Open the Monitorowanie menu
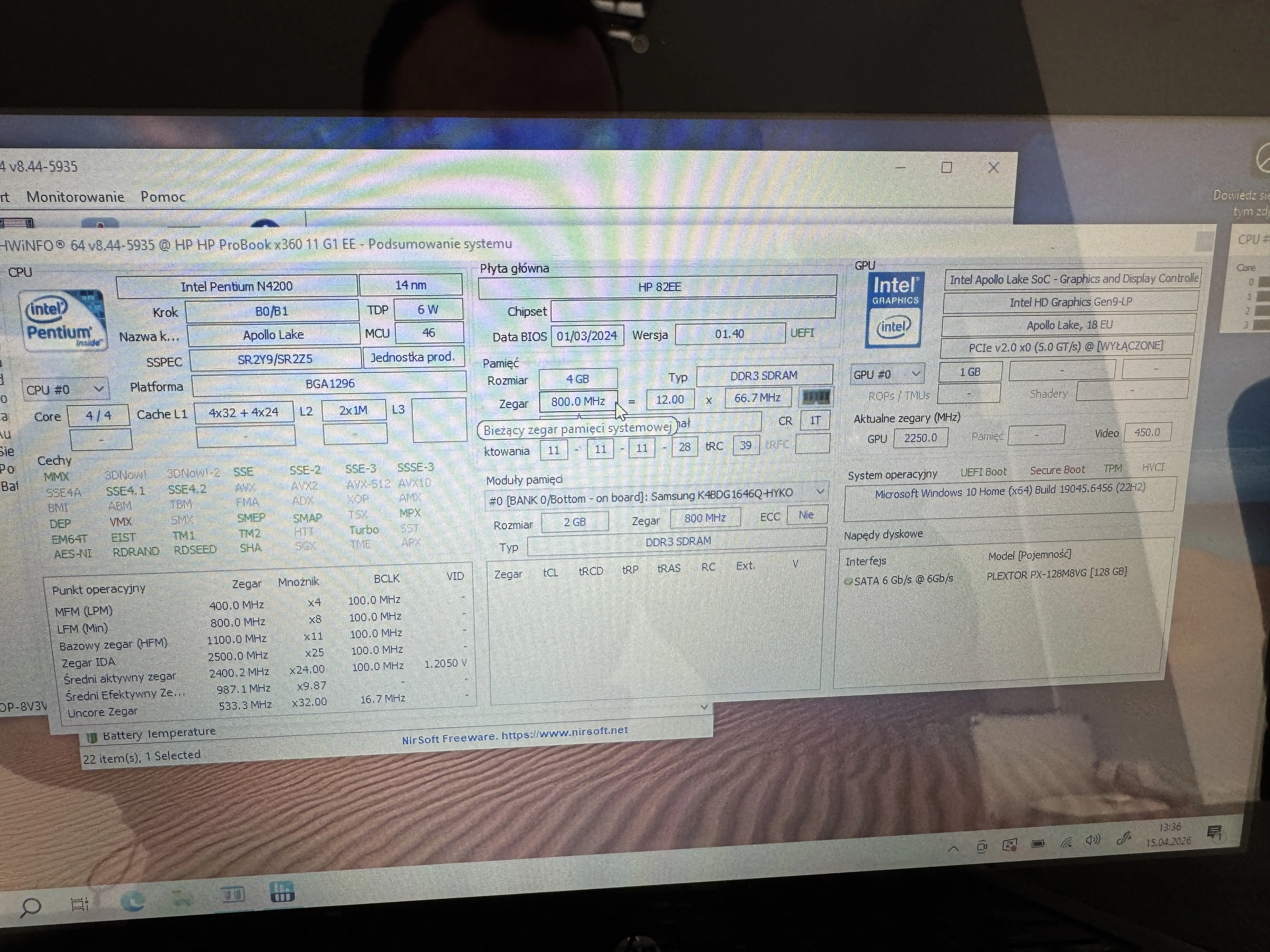This screenshot has height=952, width=1270. pos(75,197)
